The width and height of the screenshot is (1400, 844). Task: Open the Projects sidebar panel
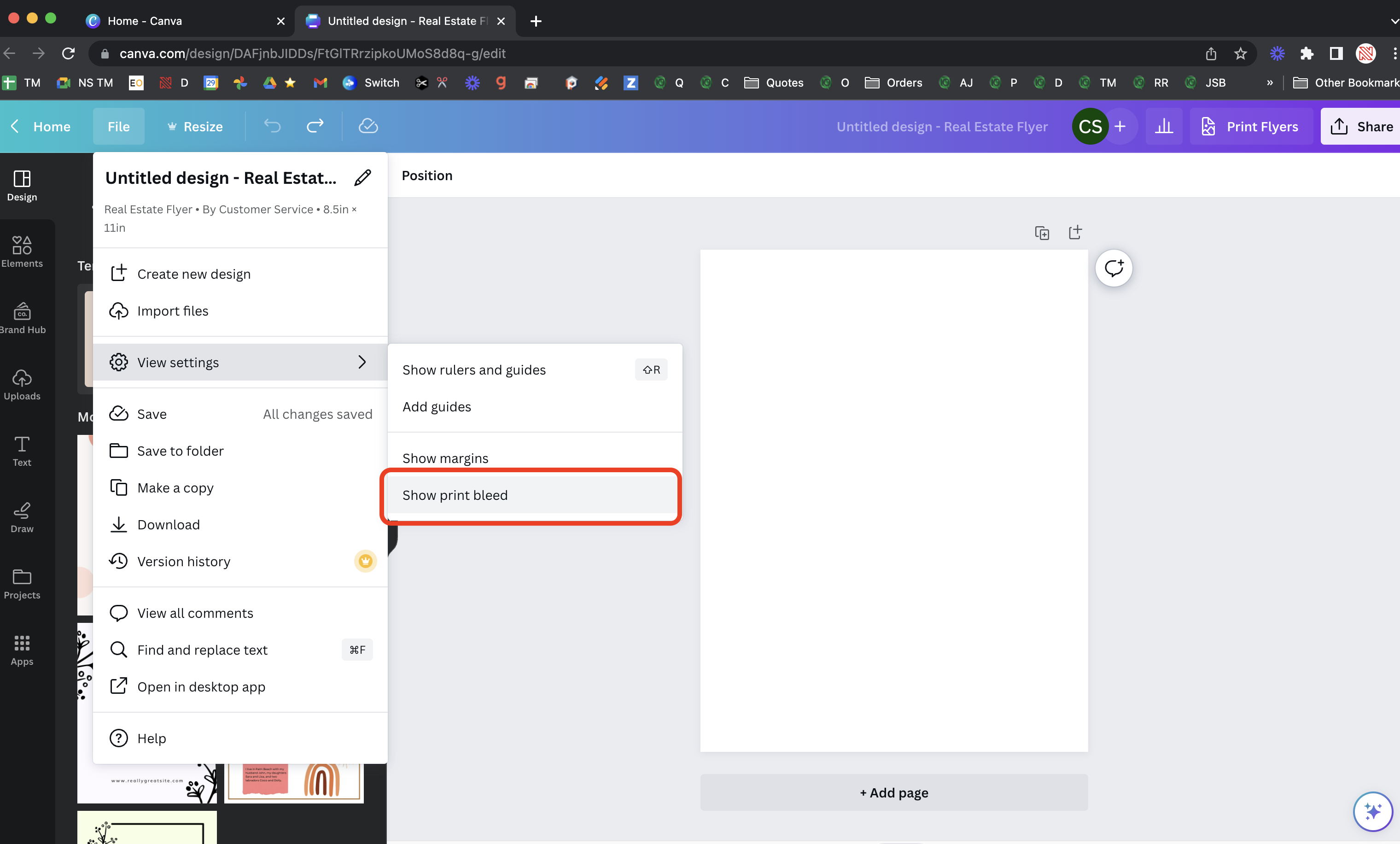click(22, 584)
